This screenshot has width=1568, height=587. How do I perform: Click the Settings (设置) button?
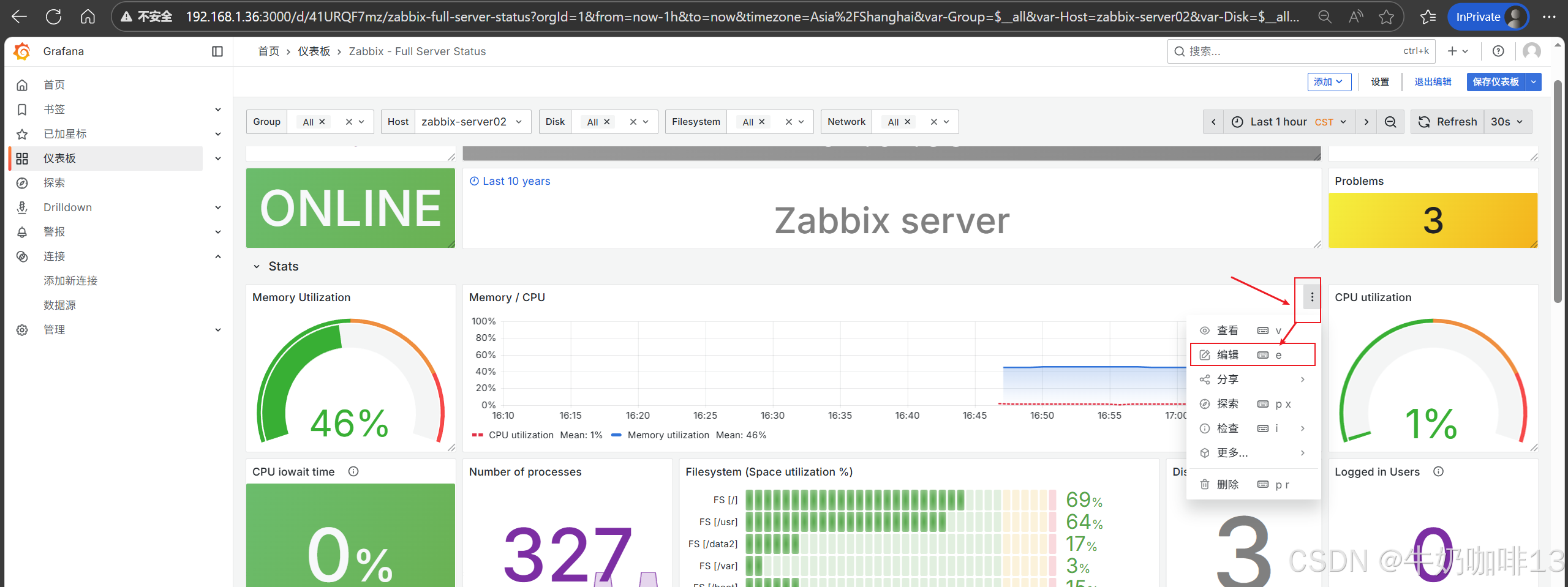(1380, 82)
